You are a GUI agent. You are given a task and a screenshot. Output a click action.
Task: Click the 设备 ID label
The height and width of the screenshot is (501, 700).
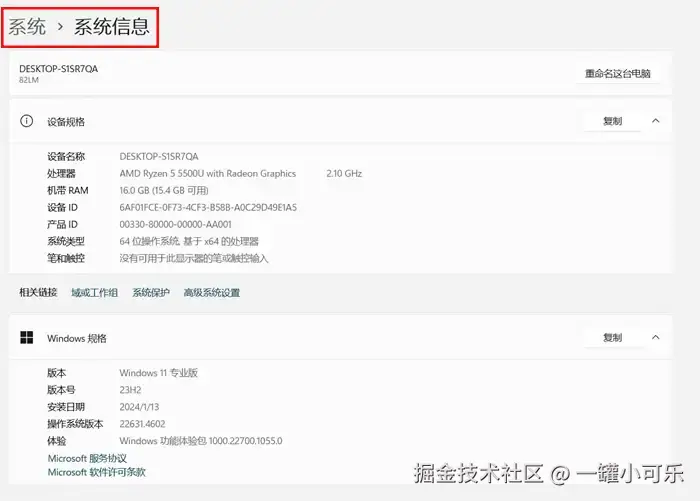pos(62,207)
